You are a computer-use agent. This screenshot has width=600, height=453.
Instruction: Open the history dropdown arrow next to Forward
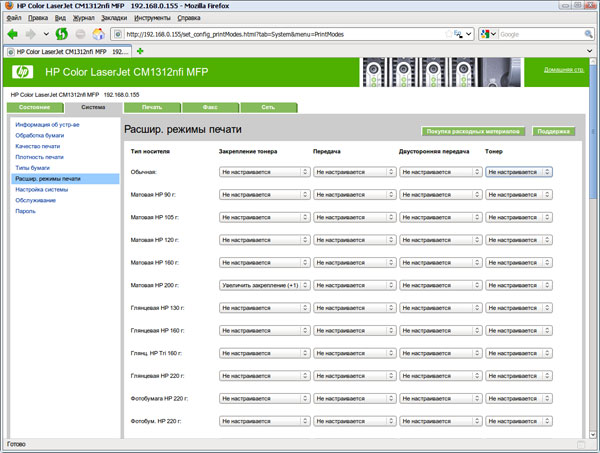46,34
